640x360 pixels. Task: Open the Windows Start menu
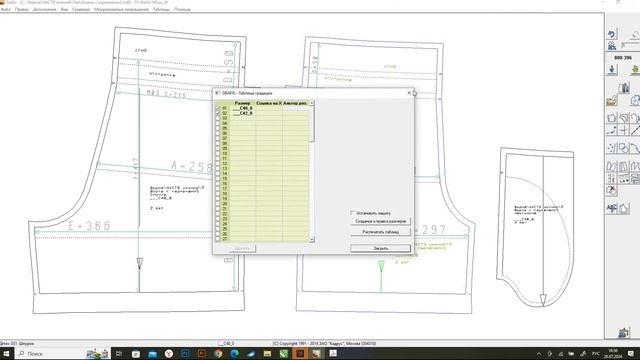click(x=6, y=353)
